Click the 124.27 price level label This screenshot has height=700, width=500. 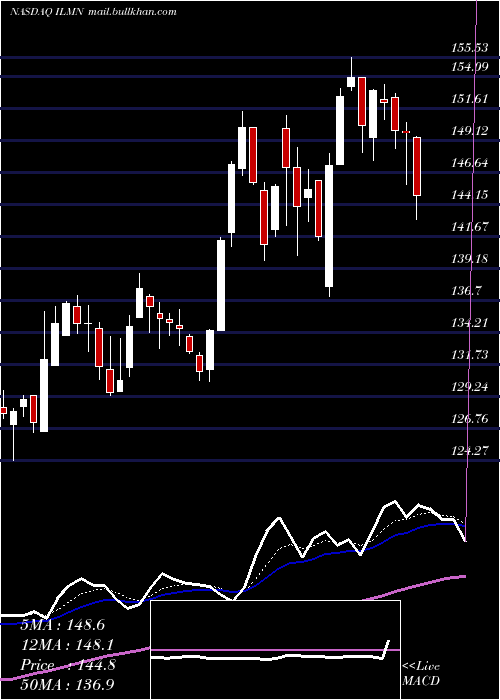(469, 451)
